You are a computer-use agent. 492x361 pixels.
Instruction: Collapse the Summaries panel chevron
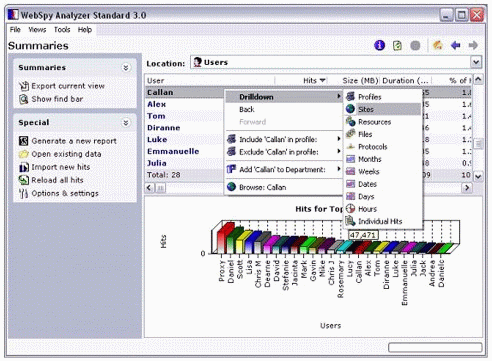pos(126,68)
